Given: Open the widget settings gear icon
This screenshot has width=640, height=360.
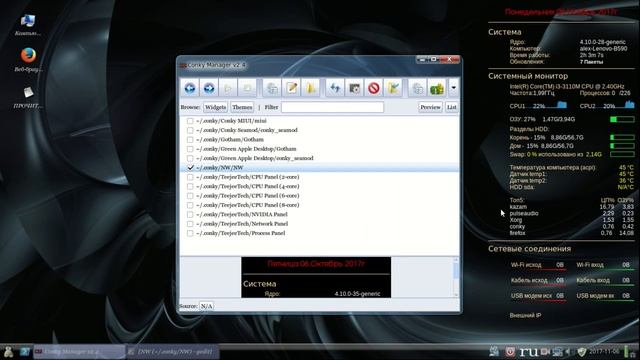Looking at the screenshot, I should point(272,88).
